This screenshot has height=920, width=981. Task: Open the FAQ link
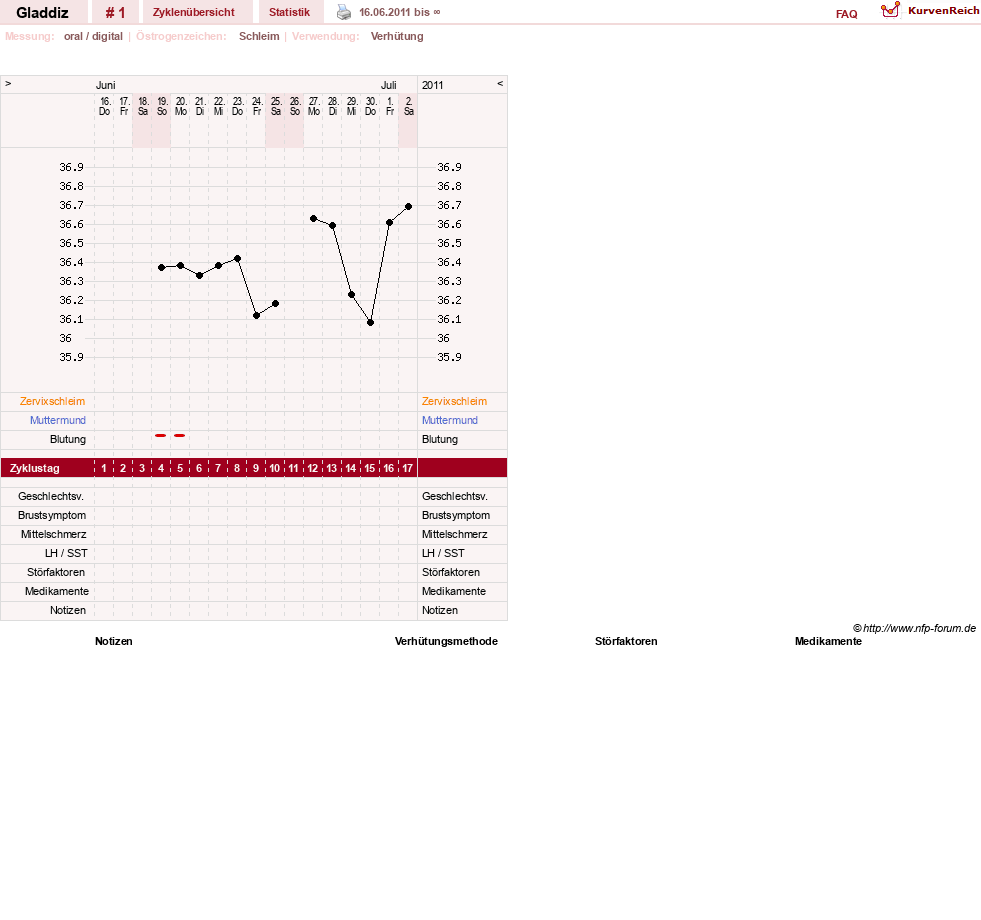[846, 14]
